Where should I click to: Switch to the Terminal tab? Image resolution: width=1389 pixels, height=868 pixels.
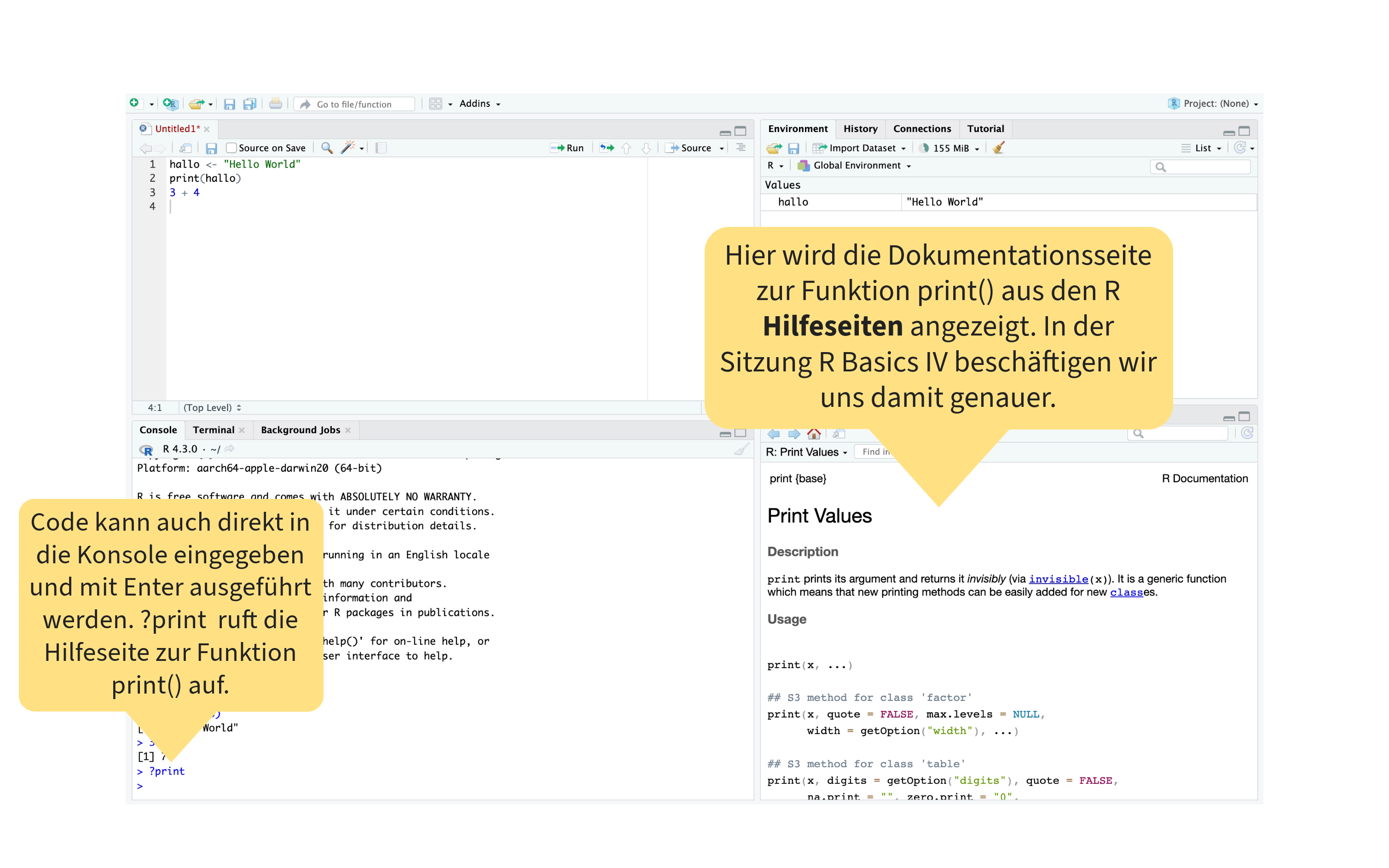(x=213, y=430)
